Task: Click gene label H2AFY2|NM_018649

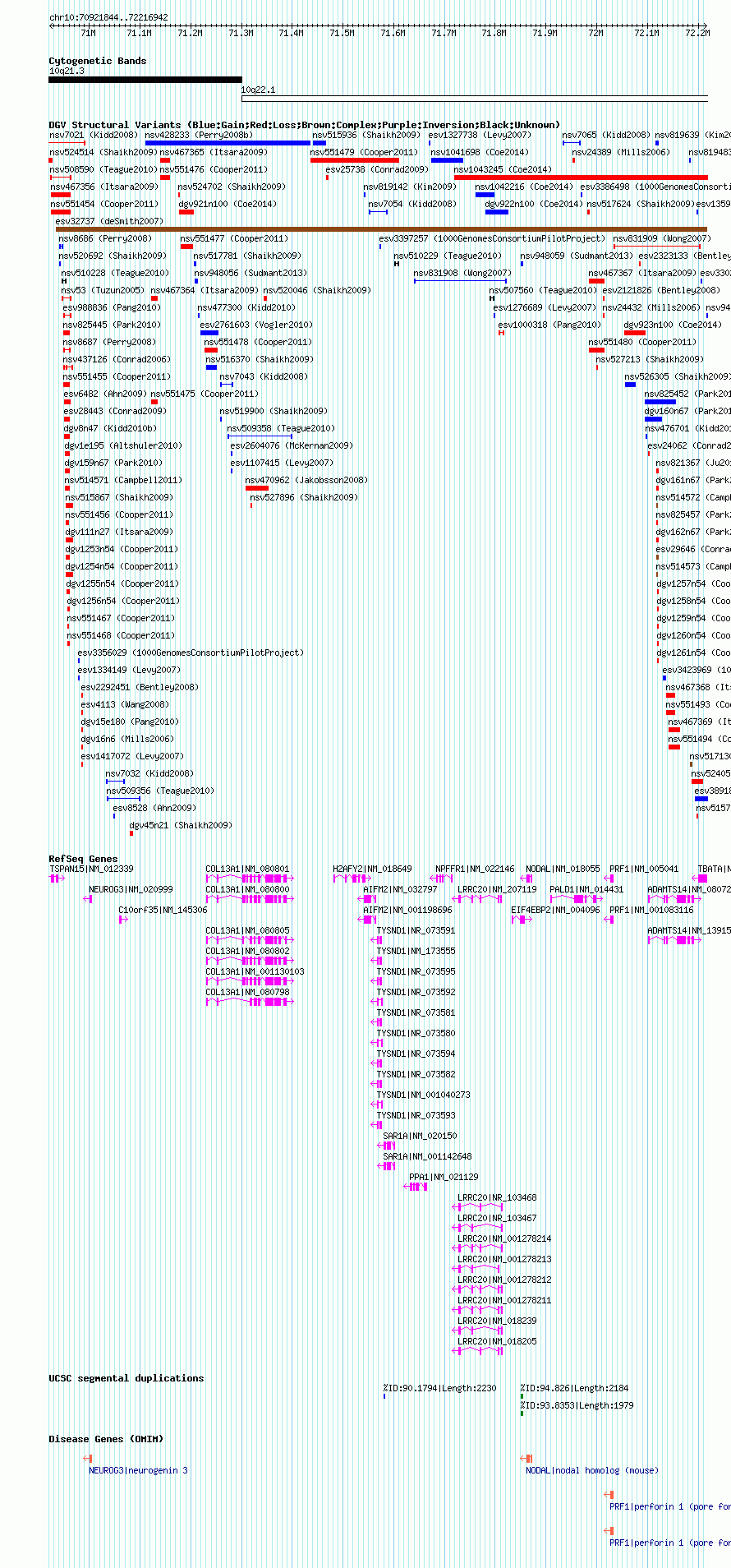Action: (x=372, y=869)
